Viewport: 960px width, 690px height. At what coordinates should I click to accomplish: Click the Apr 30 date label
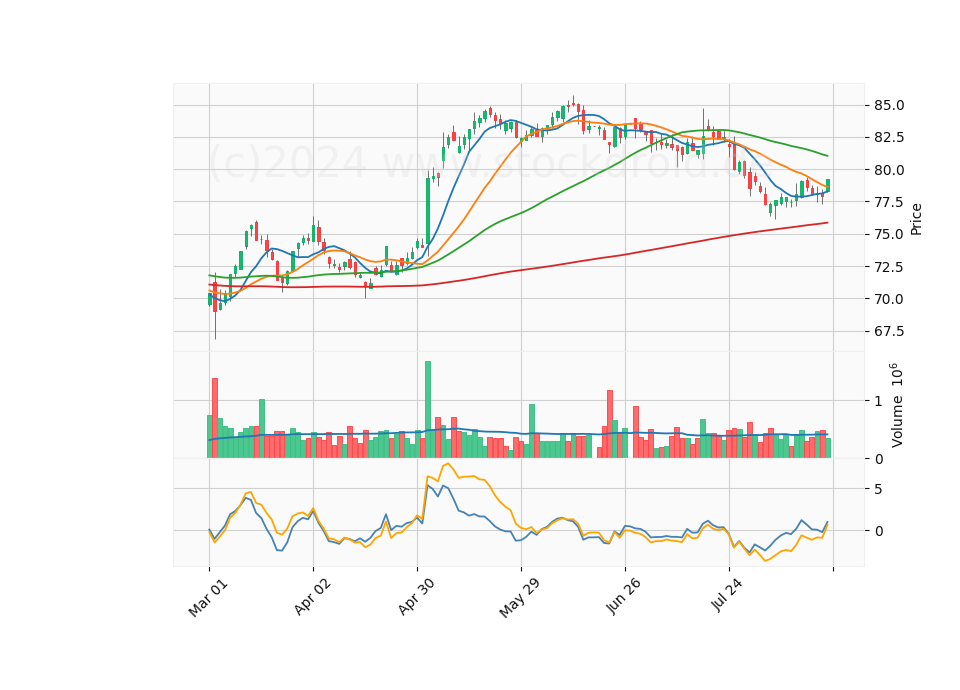[416, 597]
